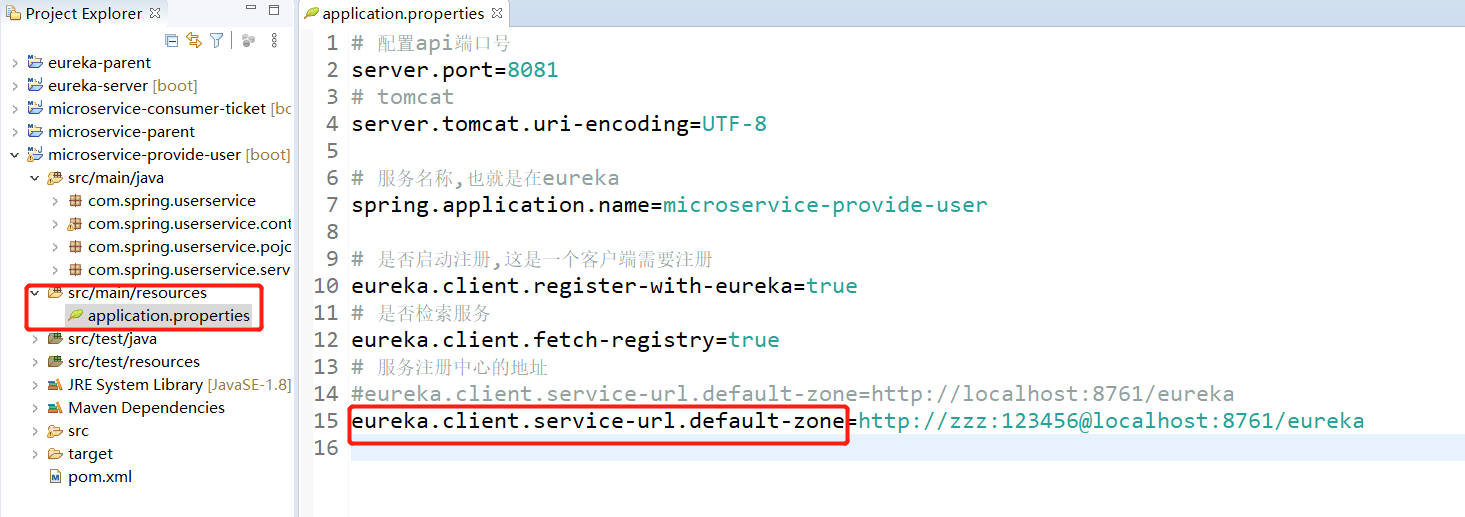Image resolution: width=1465 pixels, height=517 pixels.
Task: Click spring.application.name key in editor
Action: click(500, 205)
